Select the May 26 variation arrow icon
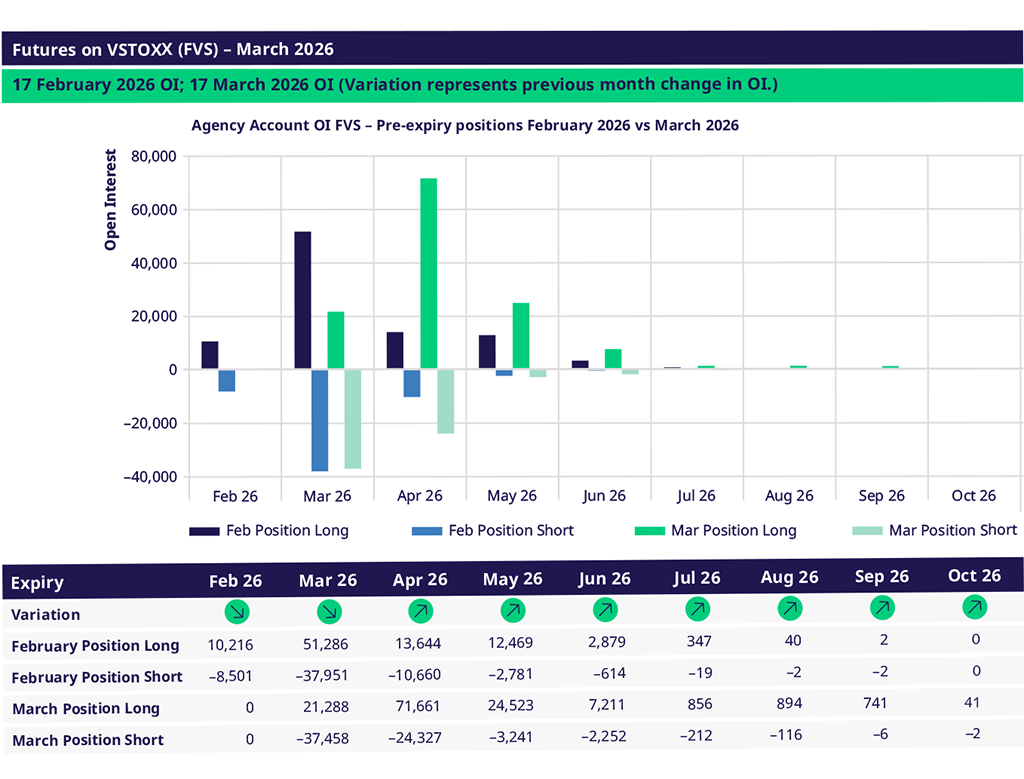This screenshot has height=779, width=1024. (513, 608)
